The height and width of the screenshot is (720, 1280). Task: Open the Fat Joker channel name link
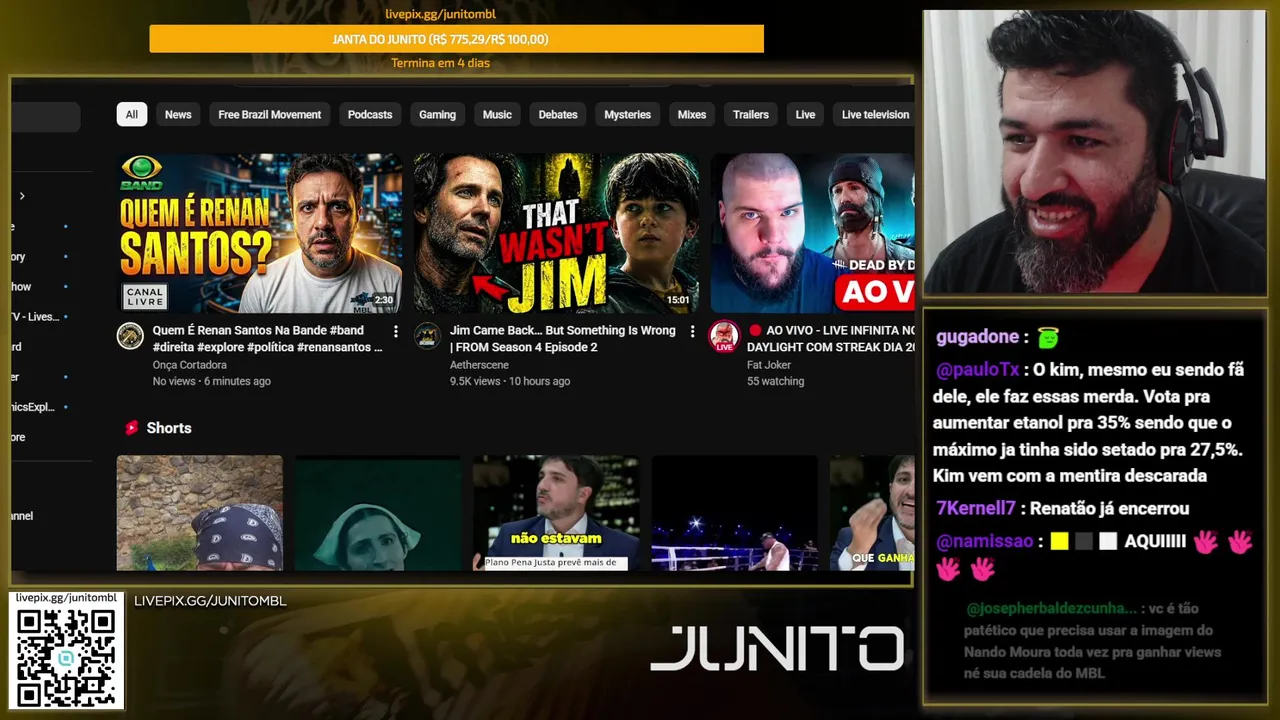[768, 365]
